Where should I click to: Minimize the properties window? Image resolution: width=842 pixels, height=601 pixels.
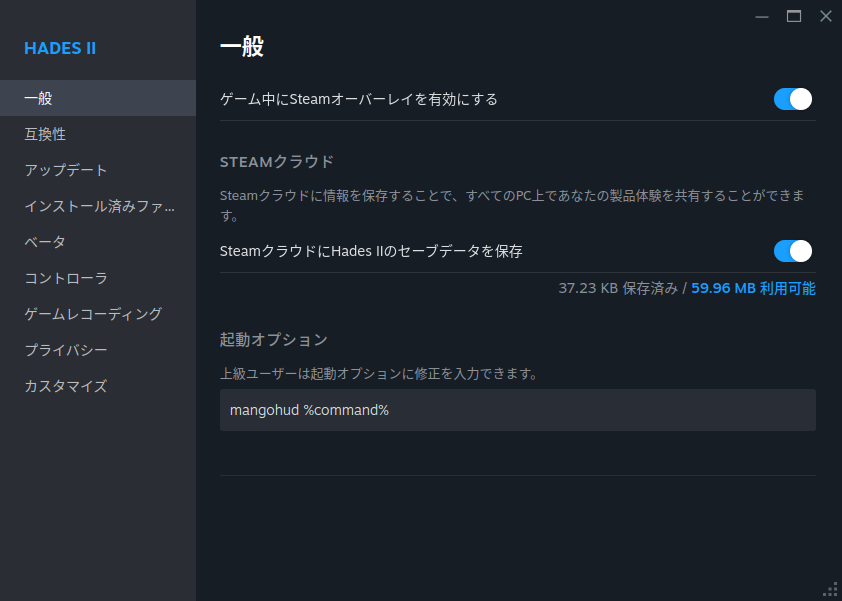[x=762, y=16]
